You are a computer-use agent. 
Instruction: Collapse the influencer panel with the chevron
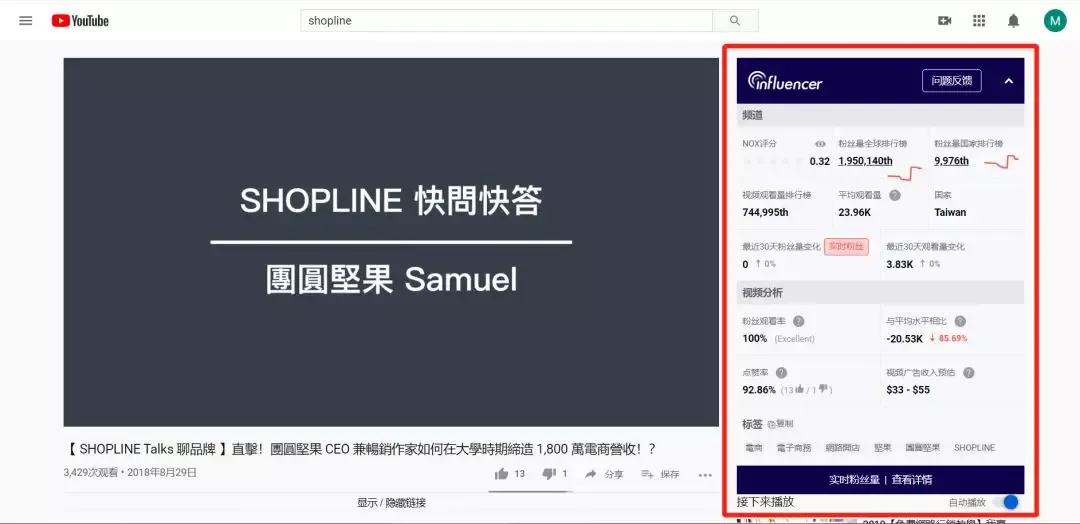click(x=1008, y=81)
